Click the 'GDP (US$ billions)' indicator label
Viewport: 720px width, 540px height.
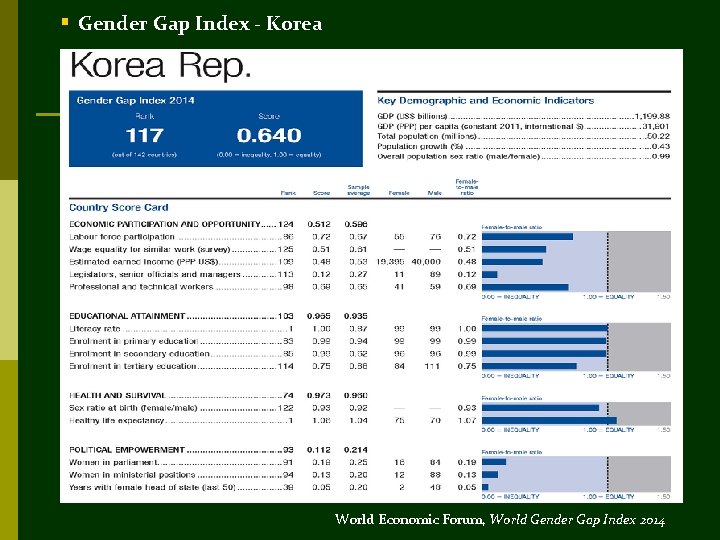412,116
